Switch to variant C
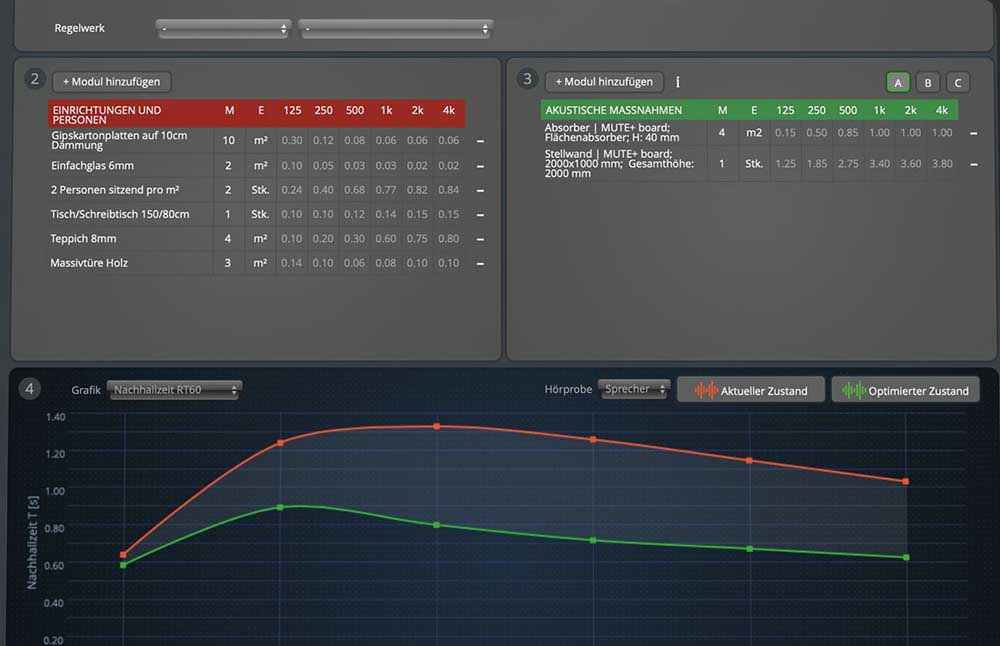Viewport: 1000px width, 646px height. (x=957, y=83)
